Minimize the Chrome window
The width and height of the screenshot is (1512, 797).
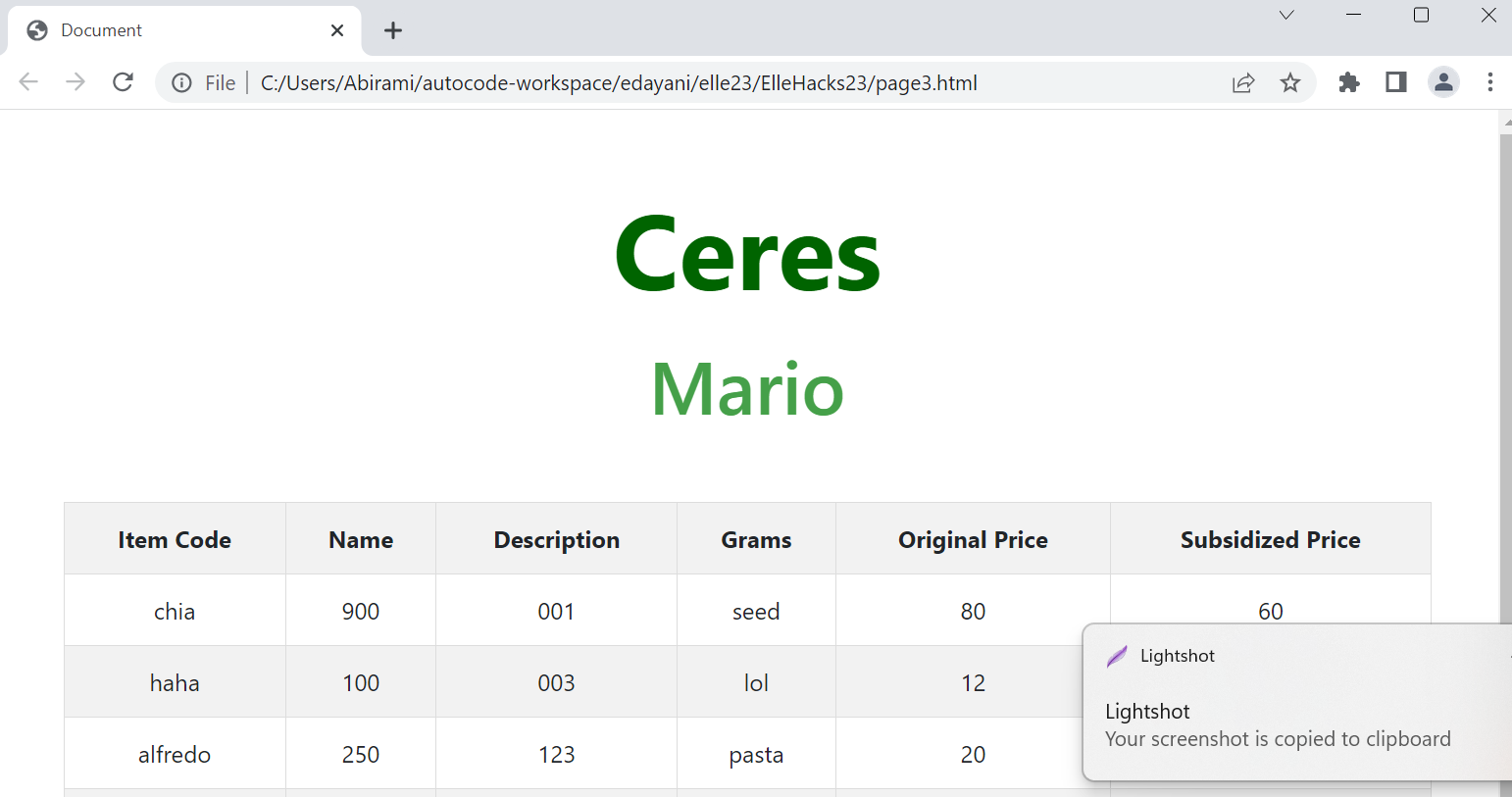pyautogui.click(x=1354, y=15)
